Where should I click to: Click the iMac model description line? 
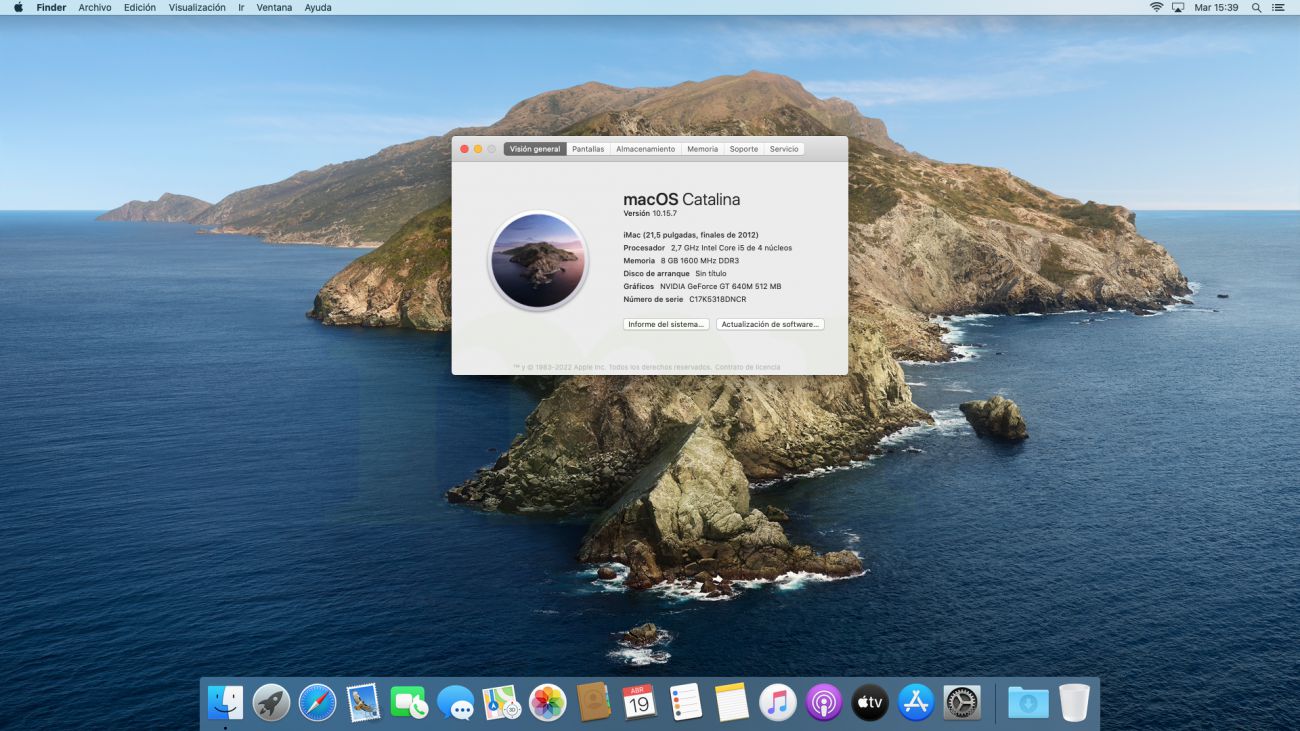pos(691,234)
